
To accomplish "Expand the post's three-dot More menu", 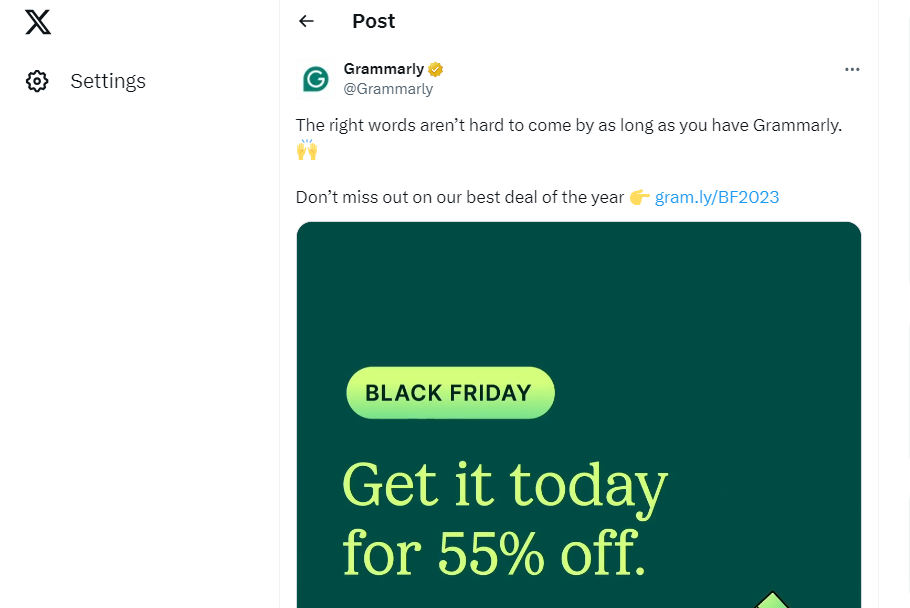I will tap(852, 69).
